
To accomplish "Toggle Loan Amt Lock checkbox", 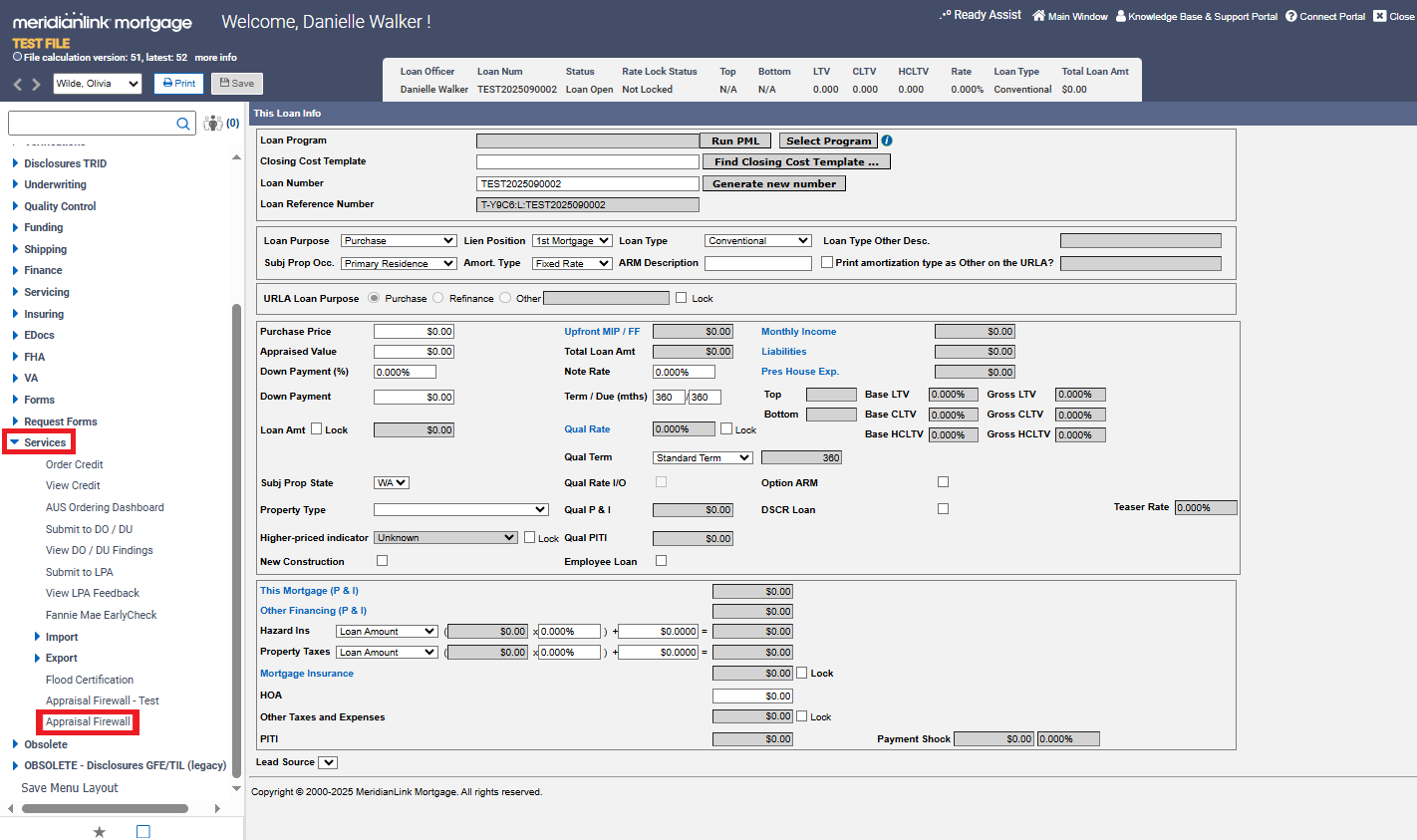I will click(317, 428).
